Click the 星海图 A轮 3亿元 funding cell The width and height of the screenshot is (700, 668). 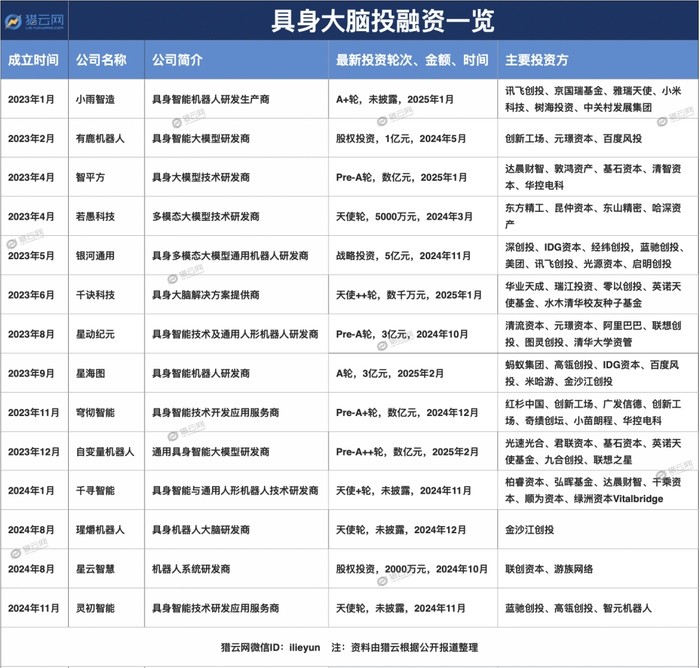[412, 373]
